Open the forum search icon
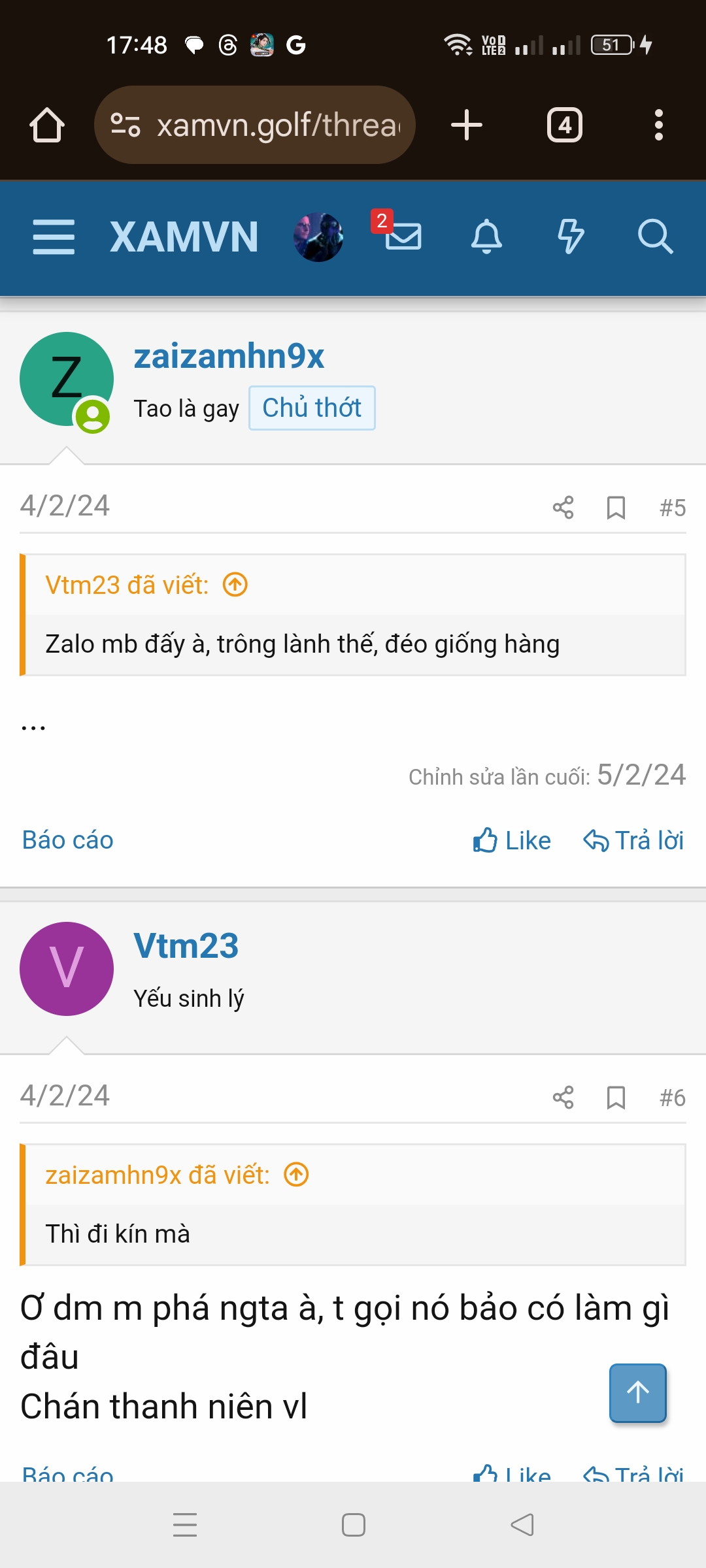 point(655,237)
